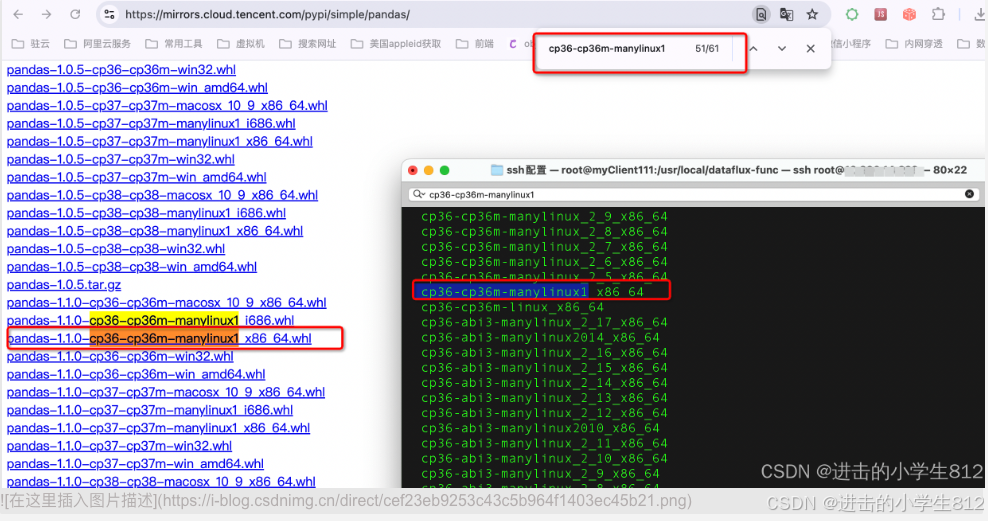
Task: Open pandas-1.1.0-cp36-cp36m-win32.whl link
Action: [x=120, y=357]
